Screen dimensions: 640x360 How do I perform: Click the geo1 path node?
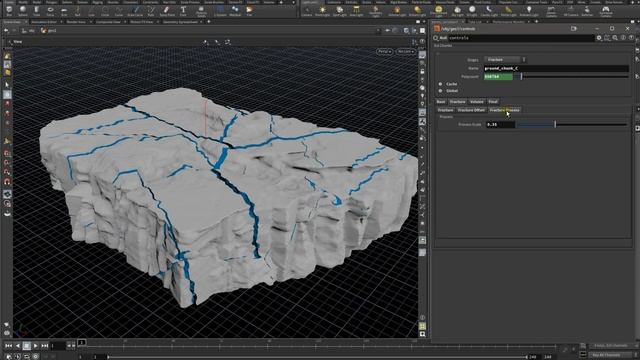pyautogui.click(x=49, y=31)
